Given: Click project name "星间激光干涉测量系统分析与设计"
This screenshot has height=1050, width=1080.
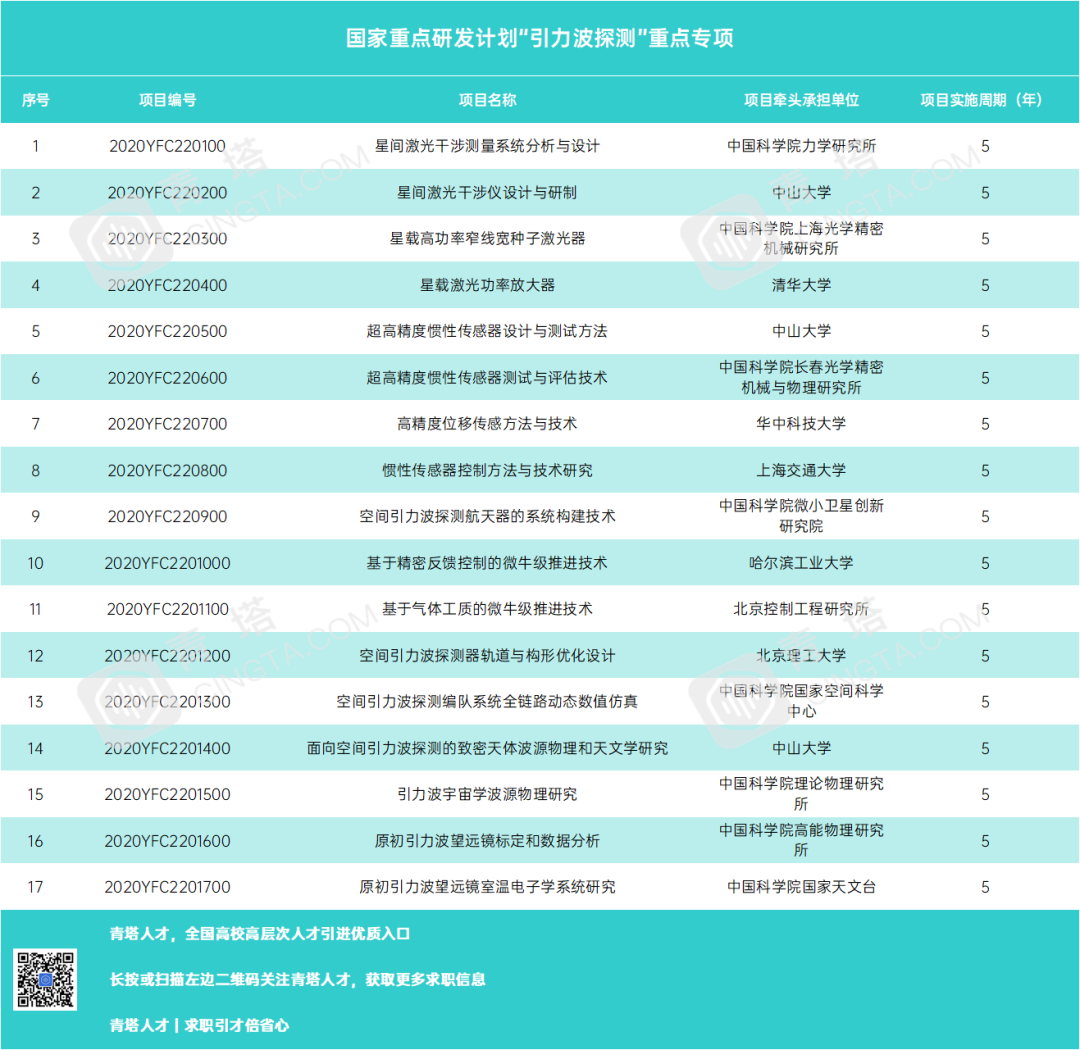Looking at the screenshot, I should [x=487, y=146].
